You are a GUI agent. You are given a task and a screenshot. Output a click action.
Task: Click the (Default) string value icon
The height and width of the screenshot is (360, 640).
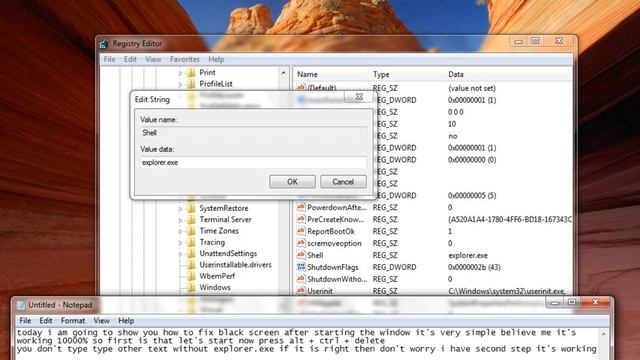pos(301,88)
